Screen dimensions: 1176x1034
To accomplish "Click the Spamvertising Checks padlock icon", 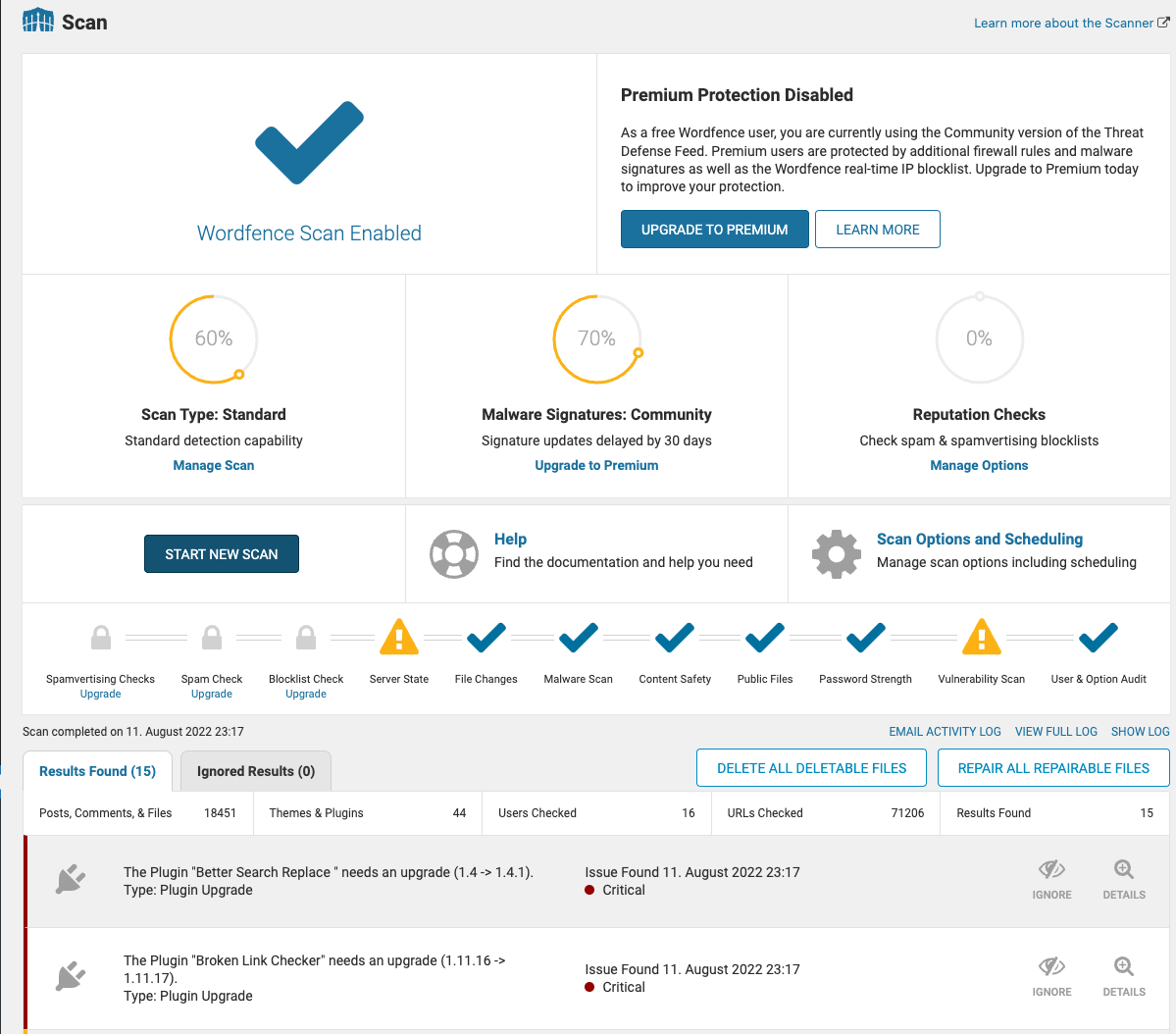I will [100, 637].
